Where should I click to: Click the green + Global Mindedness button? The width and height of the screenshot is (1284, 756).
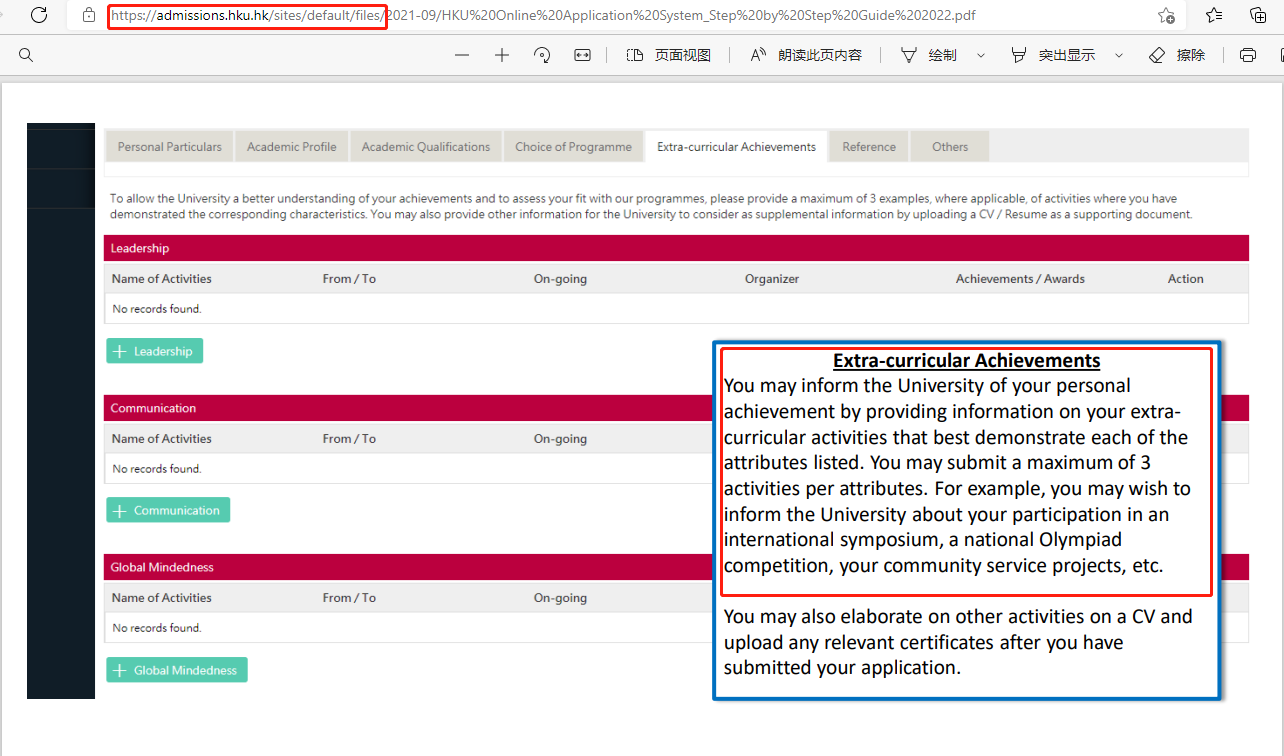pos(177,670)
